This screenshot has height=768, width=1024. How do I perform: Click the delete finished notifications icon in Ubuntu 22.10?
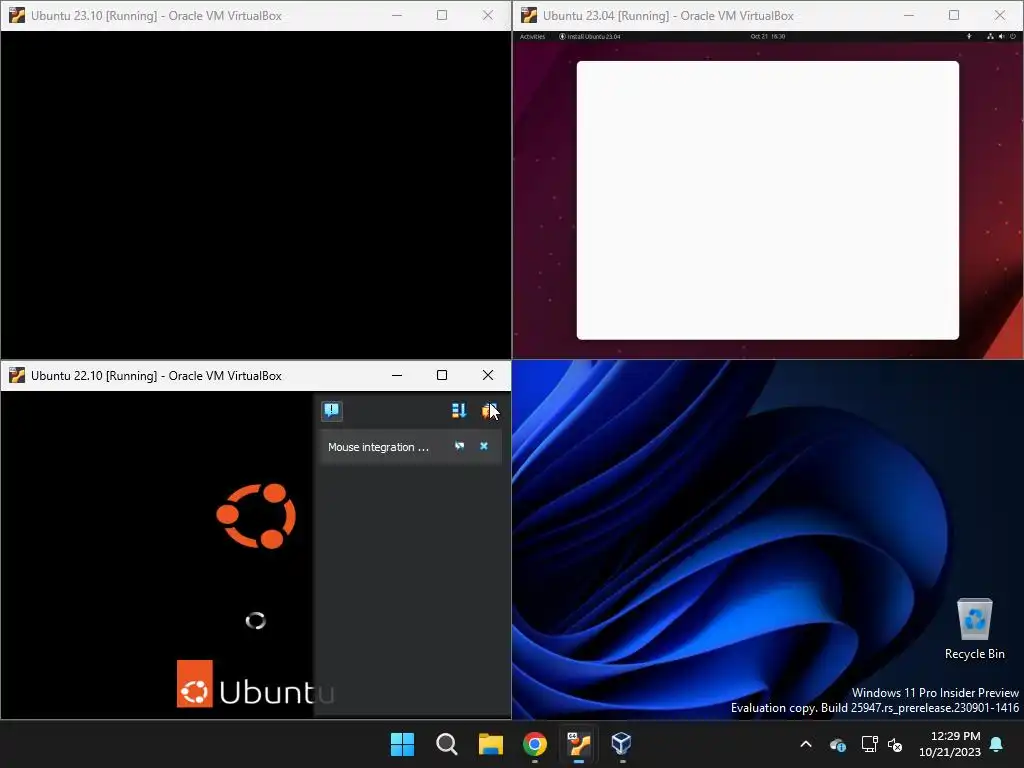click(490, 410)
